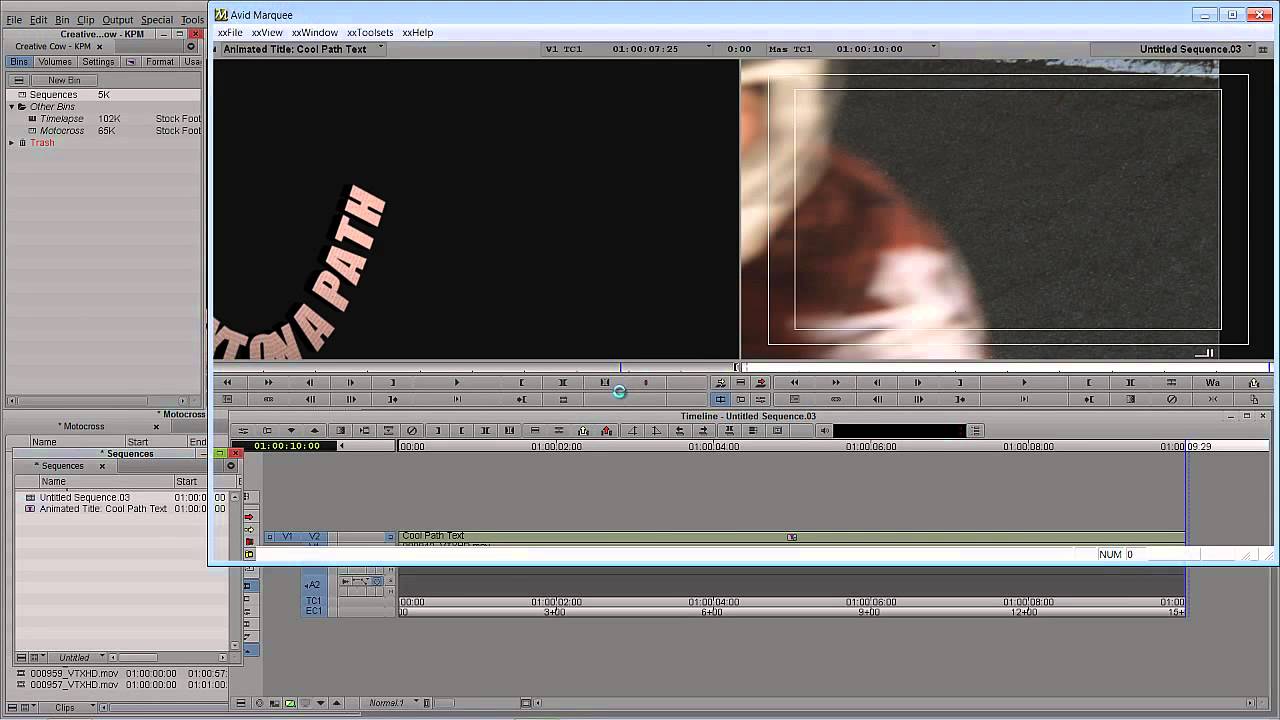Click the hamburger icon beside New Bin
The image size is (1280, 720).
(19, 80)
